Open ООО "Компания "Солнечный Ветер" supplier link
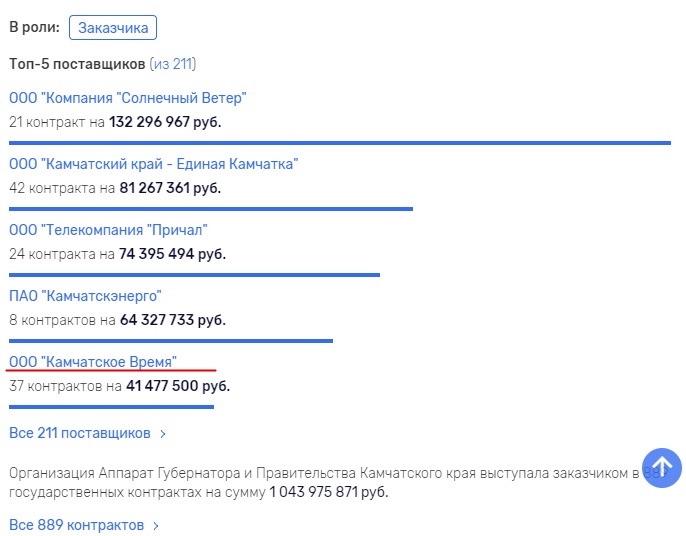Viewport: 686px width, 536px height. click(128, 98)
